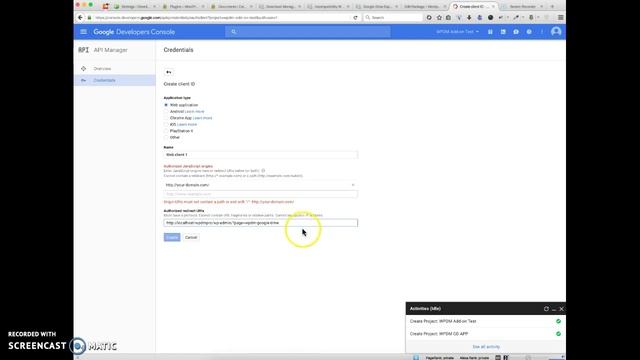This screenshot has width=640, height=360.
Task: Open Learn more link beside Chrome App
Action: point(202,118)
